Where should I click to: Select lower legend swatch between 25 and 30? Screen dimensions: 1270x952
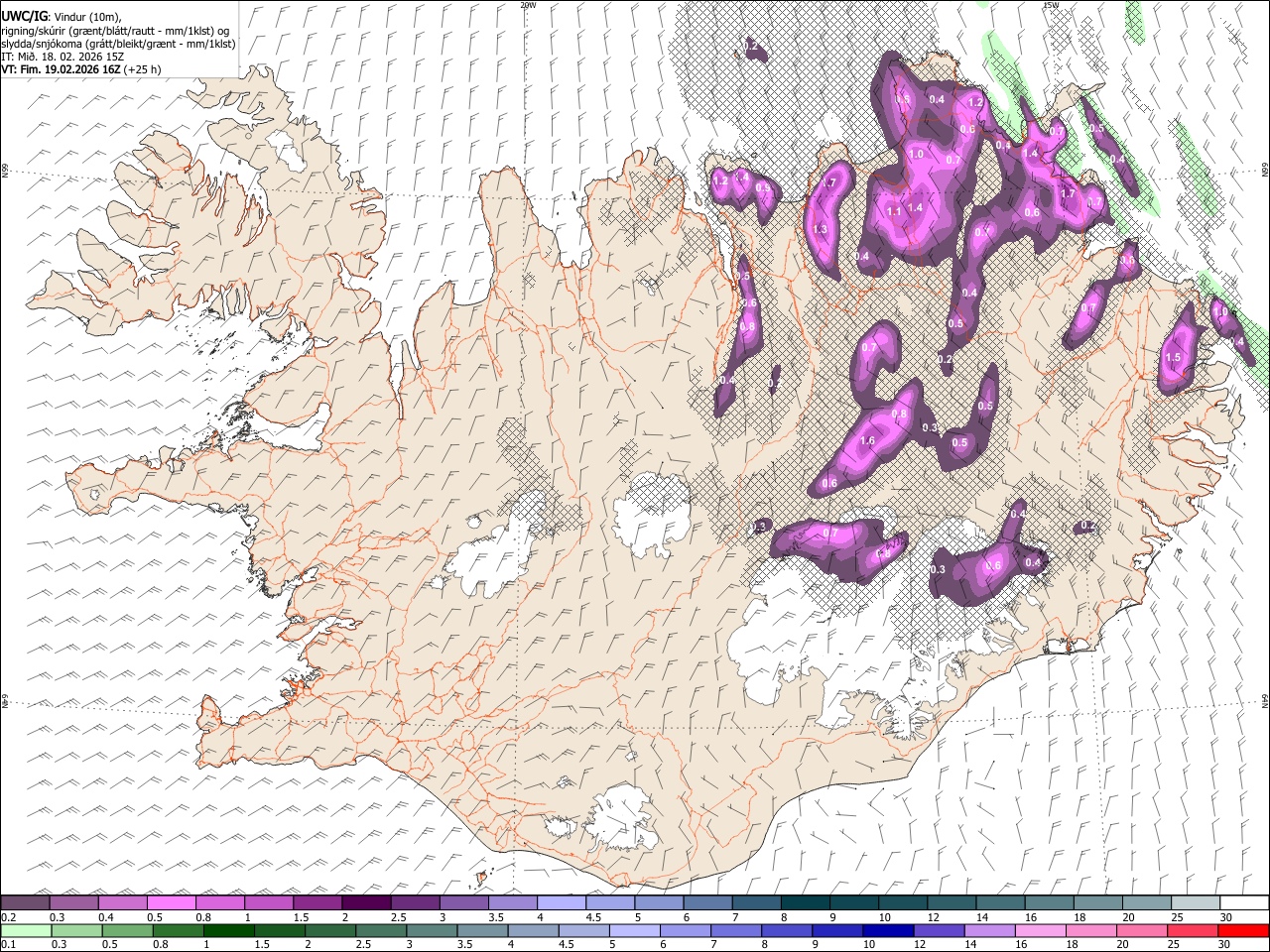1192,930
